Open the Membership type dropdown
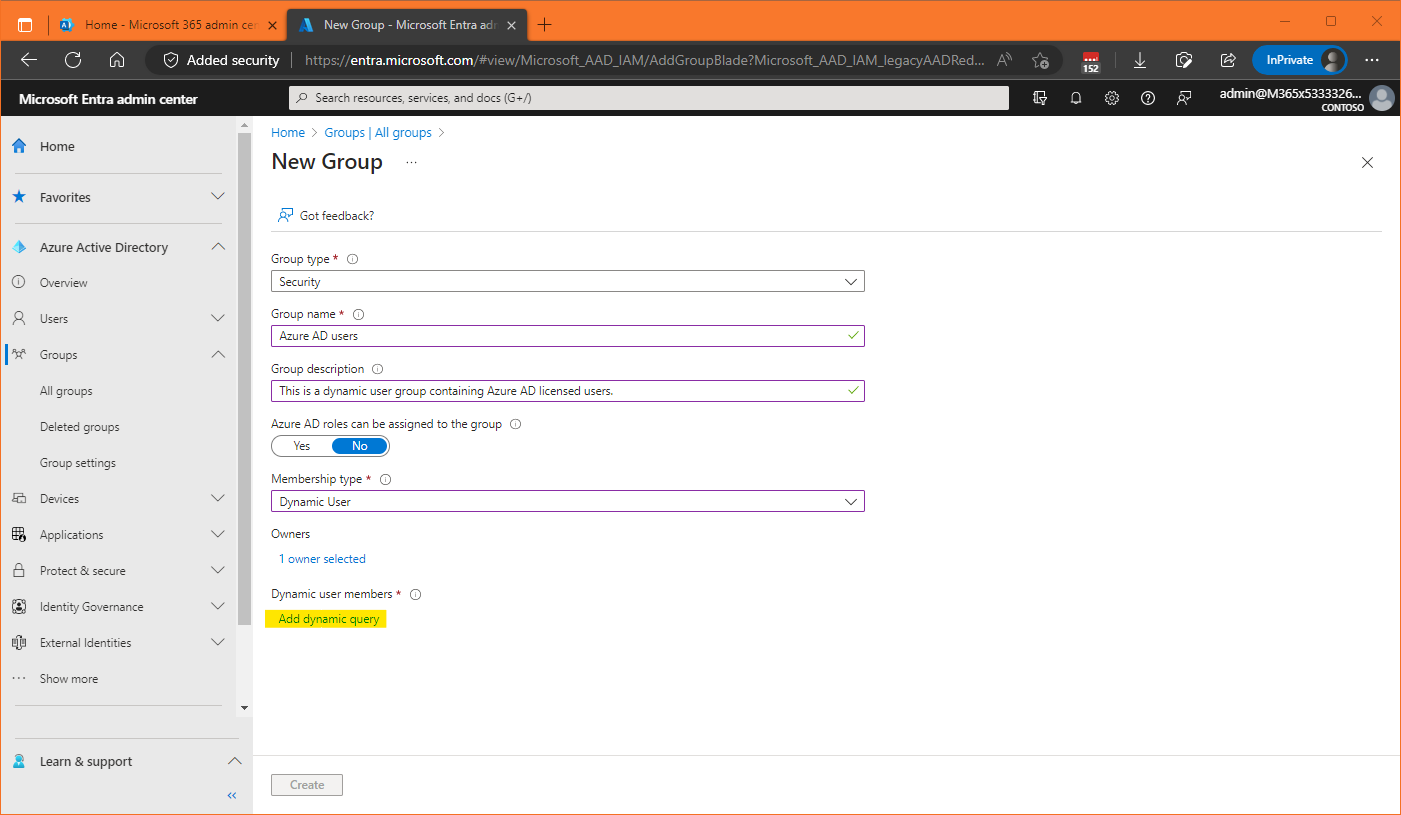Image resolution: width=1401 pixels, height=815 pixels. 567,502
